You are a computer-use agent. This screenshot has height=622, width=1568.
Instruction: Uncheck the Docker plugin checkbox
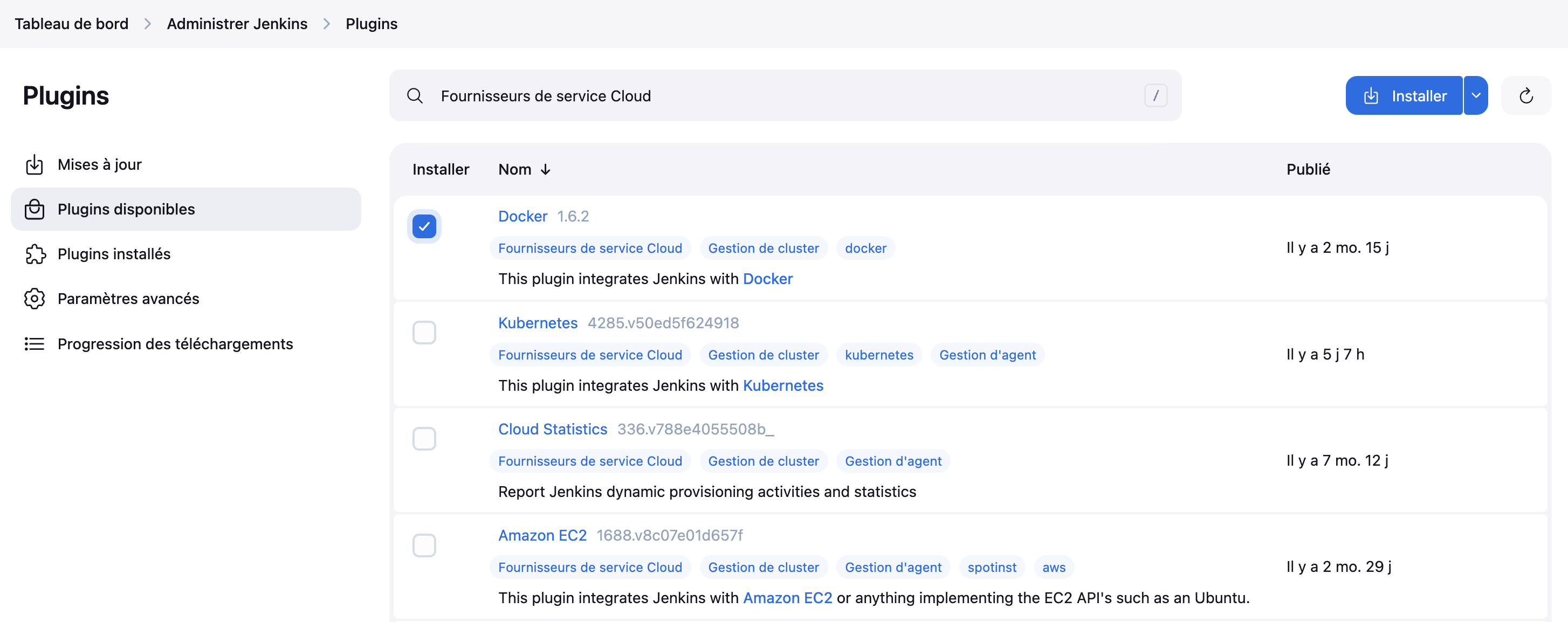point(424,226)
